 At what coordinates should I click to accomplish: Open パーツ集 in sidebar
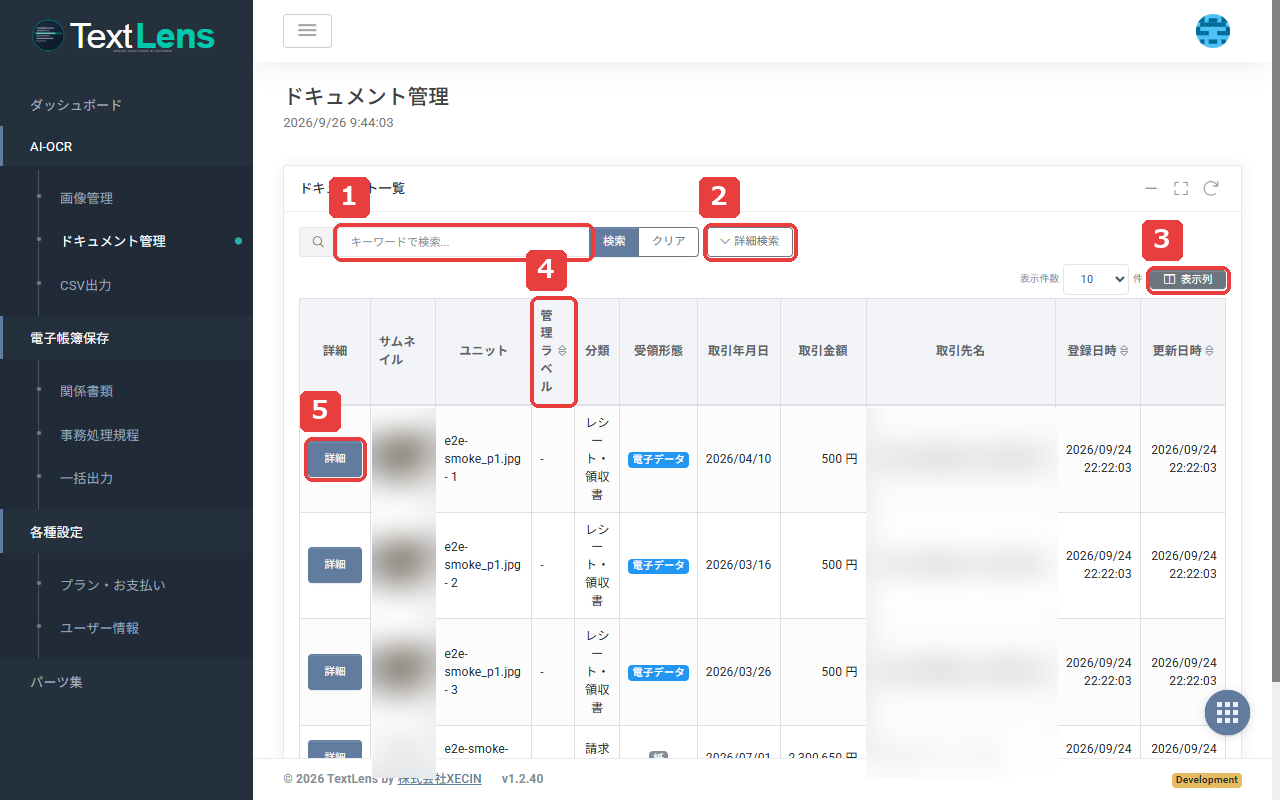[x=57, y=682]
